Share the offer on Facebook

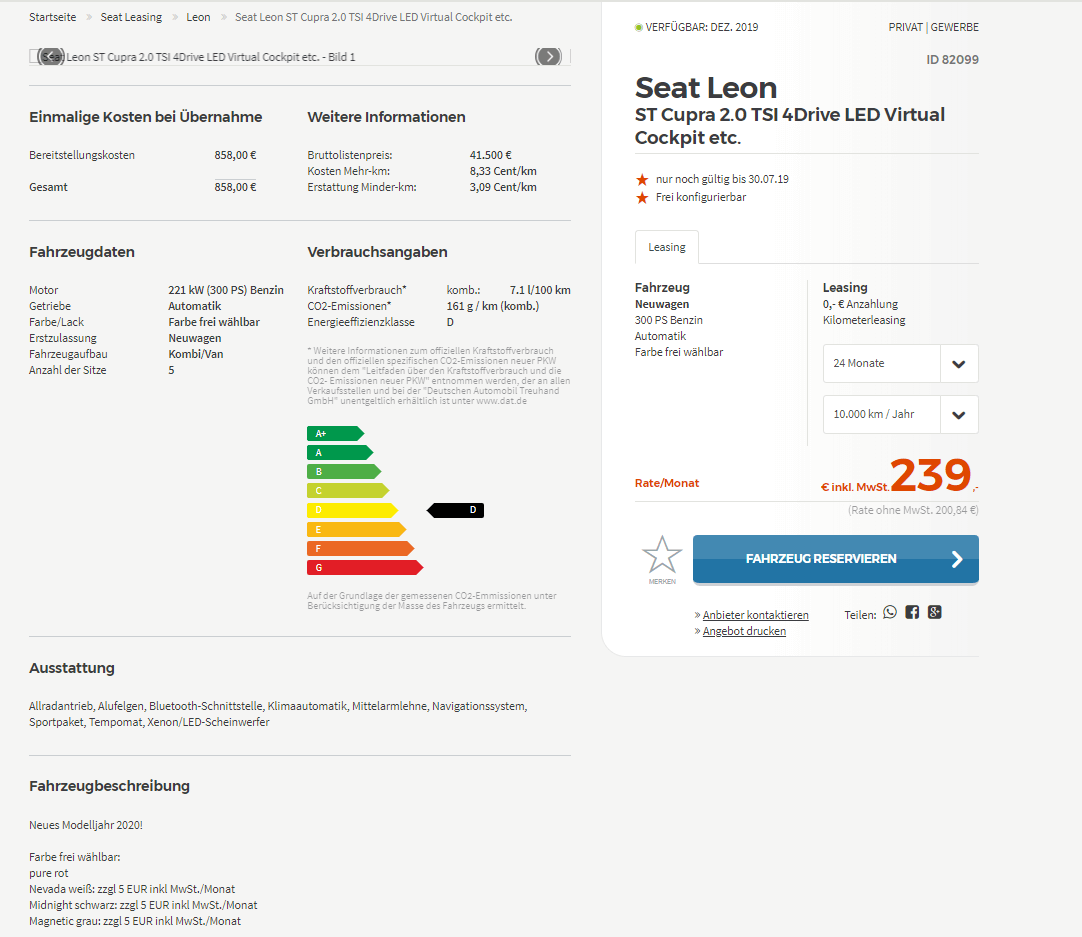(x=912, y=613)
